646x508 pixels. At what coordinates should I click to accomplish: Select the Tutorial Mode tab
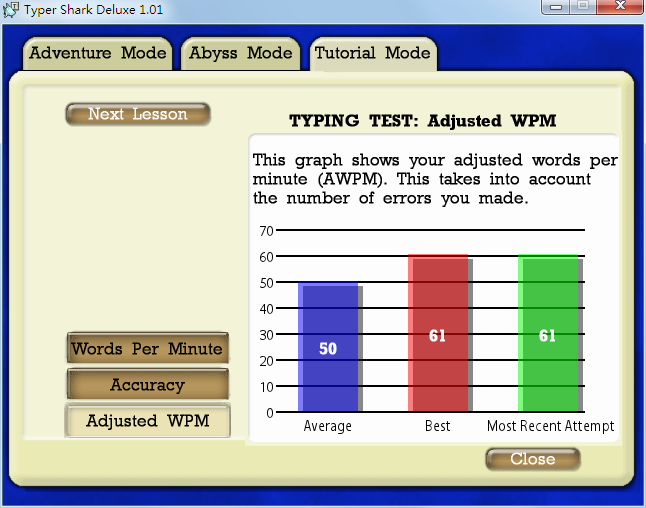pos(373,54)
